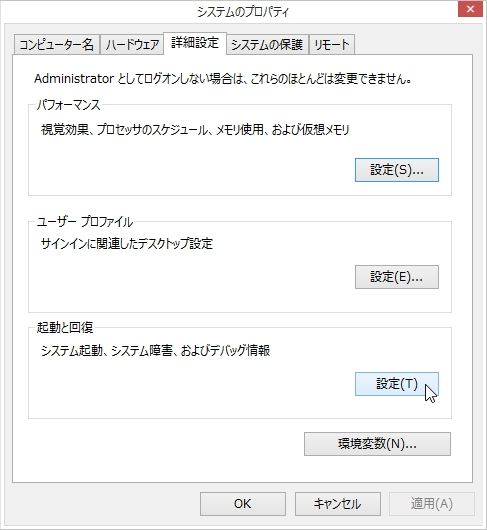487x530 pixels.
Task: Click the キャンセル button
Action: point(338,504)
